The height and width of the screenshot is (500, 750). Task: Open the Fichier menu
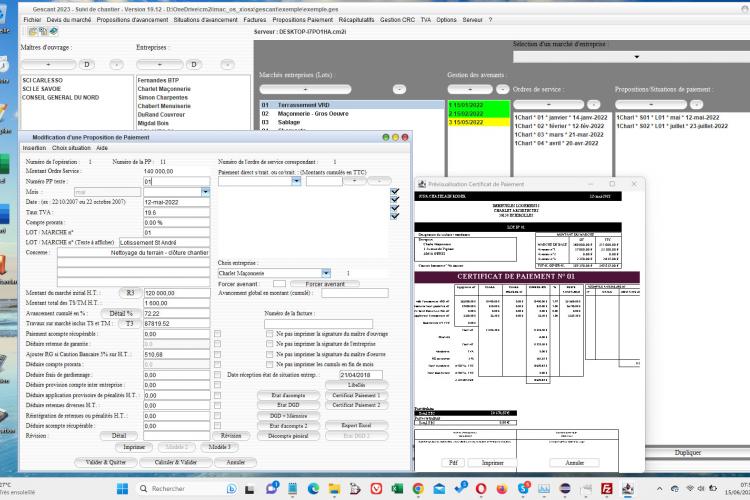pos(32,20)
